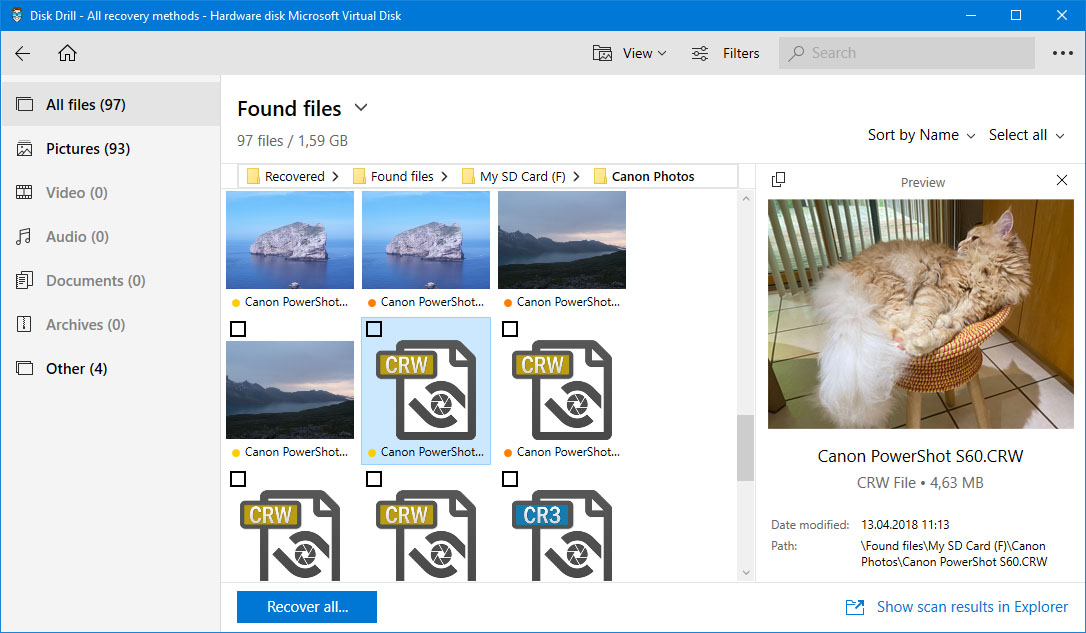Select All files (97) category
Image resolution: width=1086 pixels, height=633 pixels.
(111, 105)
